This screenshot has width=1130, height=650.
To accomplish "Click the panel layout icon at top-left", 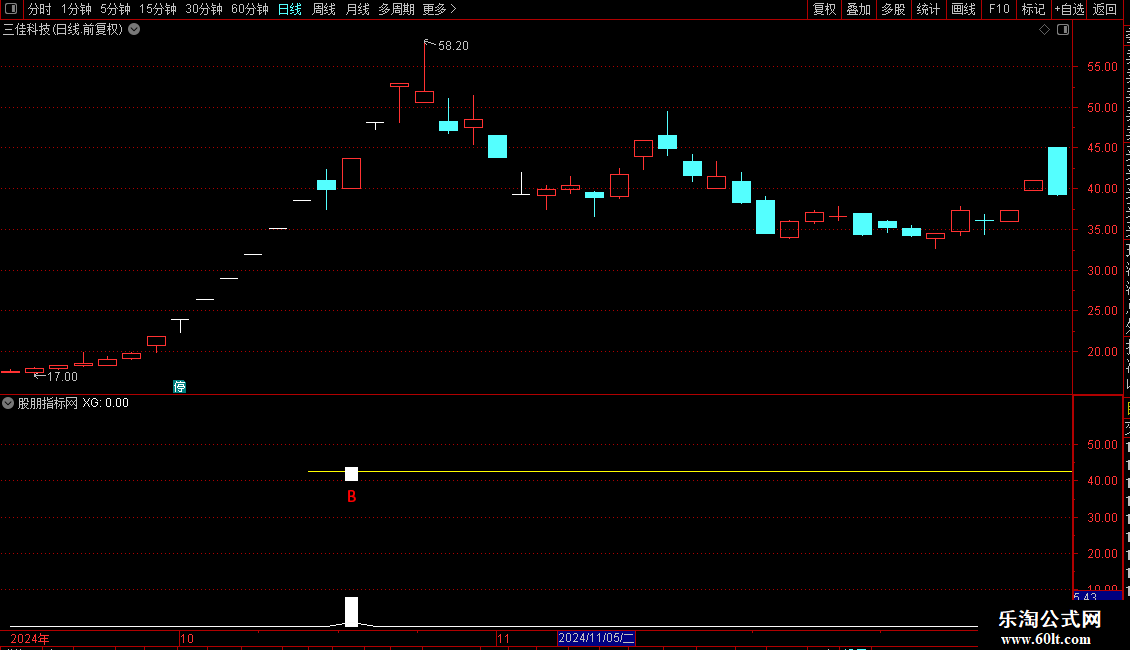I will point(11,9).
